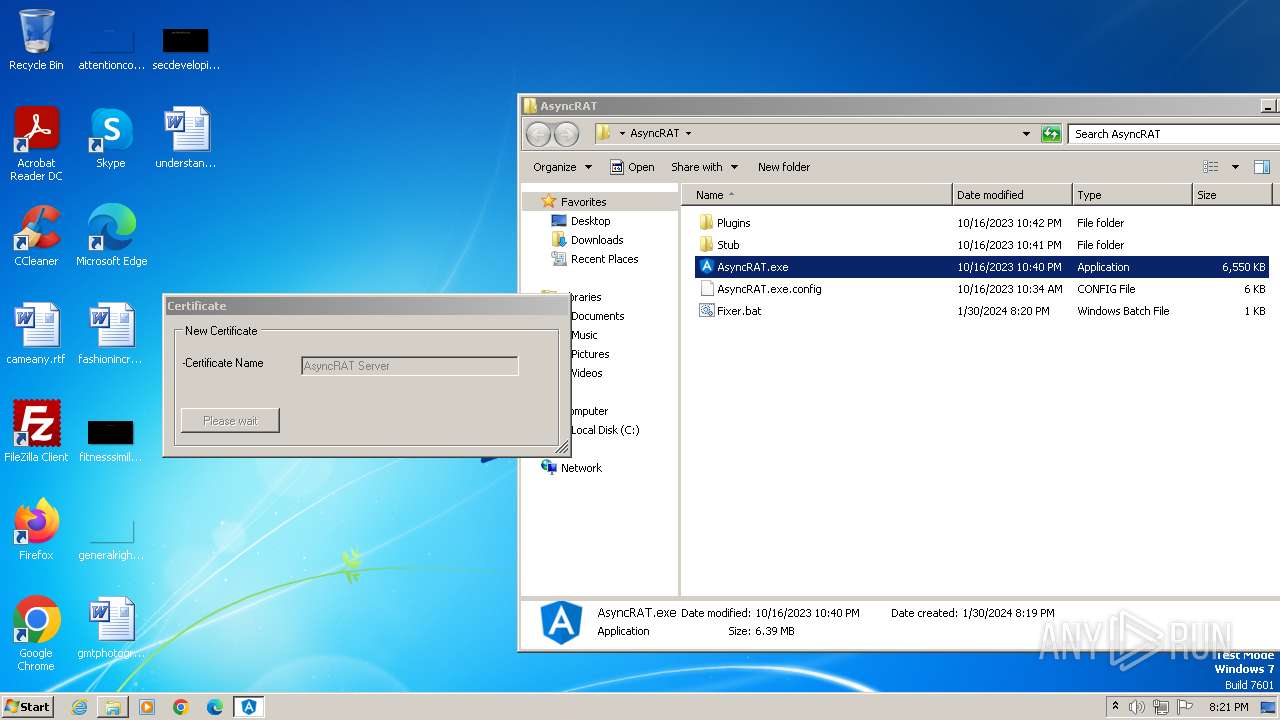Create a New folder
The height and width of the screenshot is (720, 1280).
pos(784,167)
